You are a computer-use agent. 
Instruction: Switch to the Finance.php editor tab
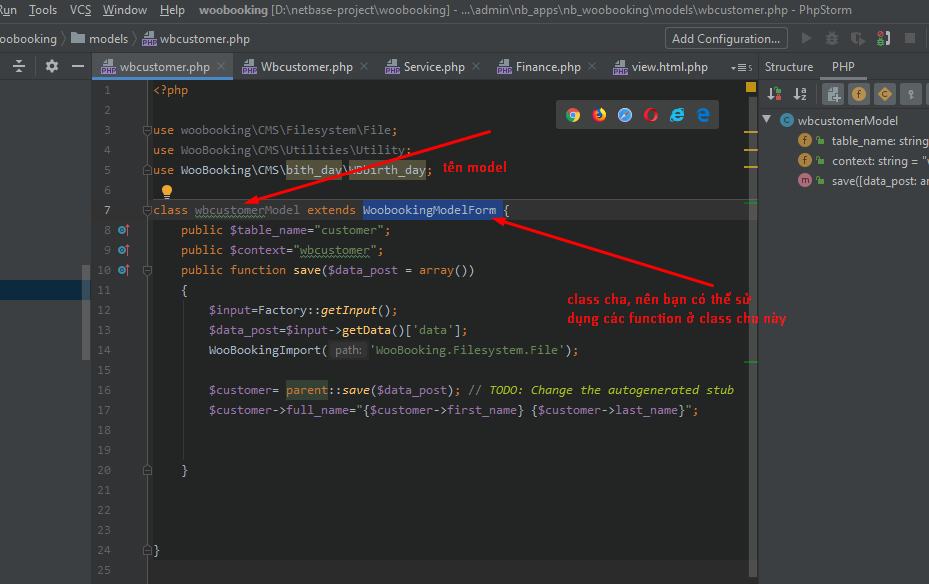pos(547,67)
